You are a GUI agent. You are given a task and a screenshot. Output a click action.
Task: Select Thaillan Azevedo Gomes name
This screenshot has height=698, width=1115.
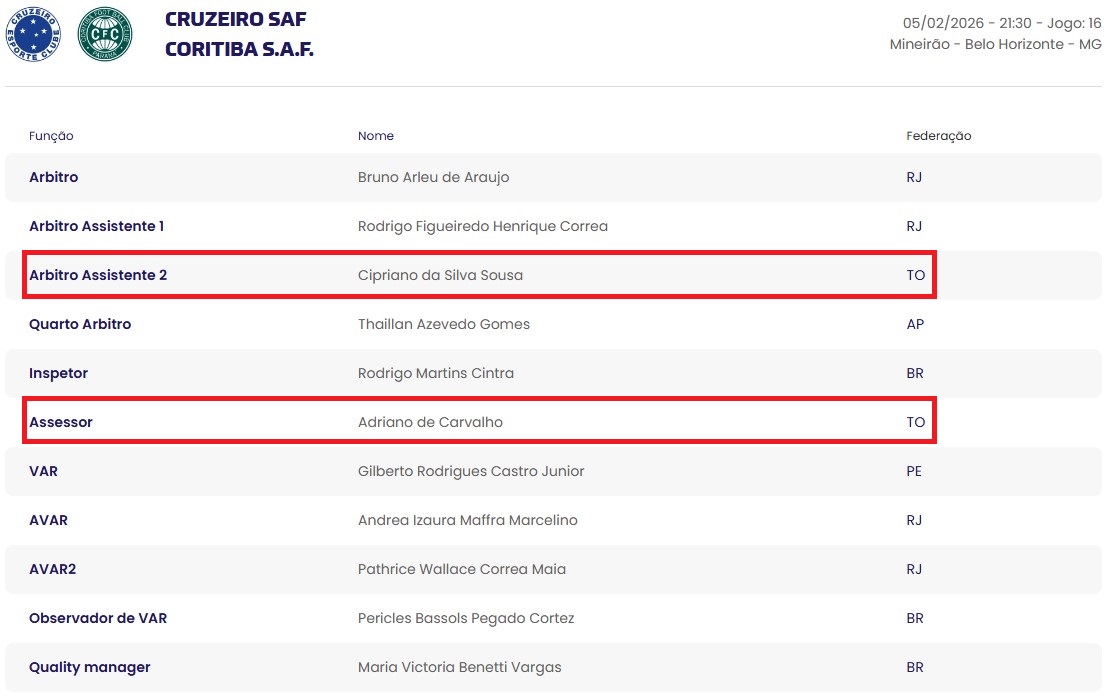coord(444,324)
